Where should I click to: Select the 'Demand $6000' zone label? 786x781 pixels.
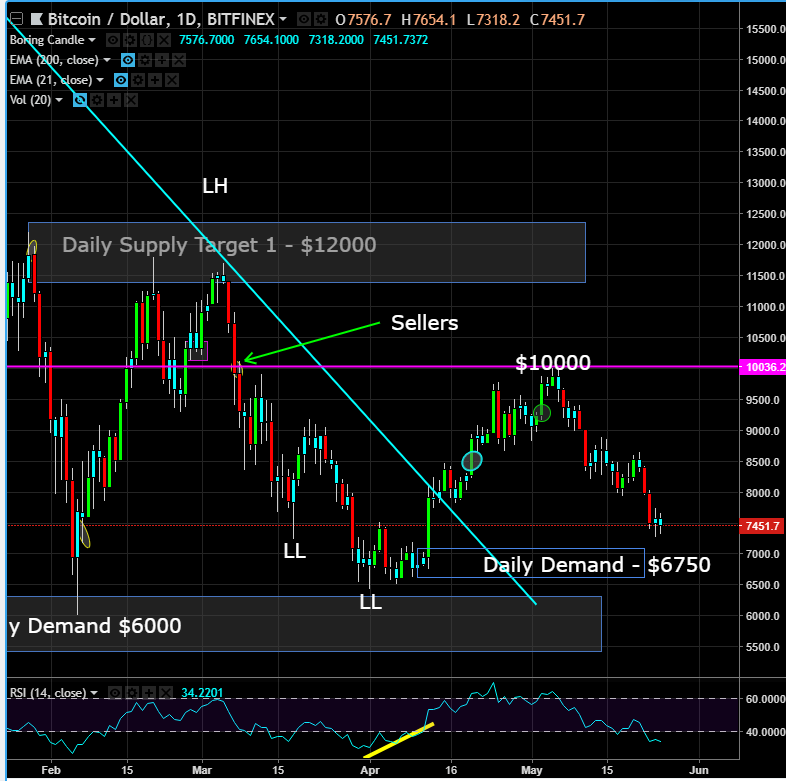pyautogui.click(x=104, y=626)
